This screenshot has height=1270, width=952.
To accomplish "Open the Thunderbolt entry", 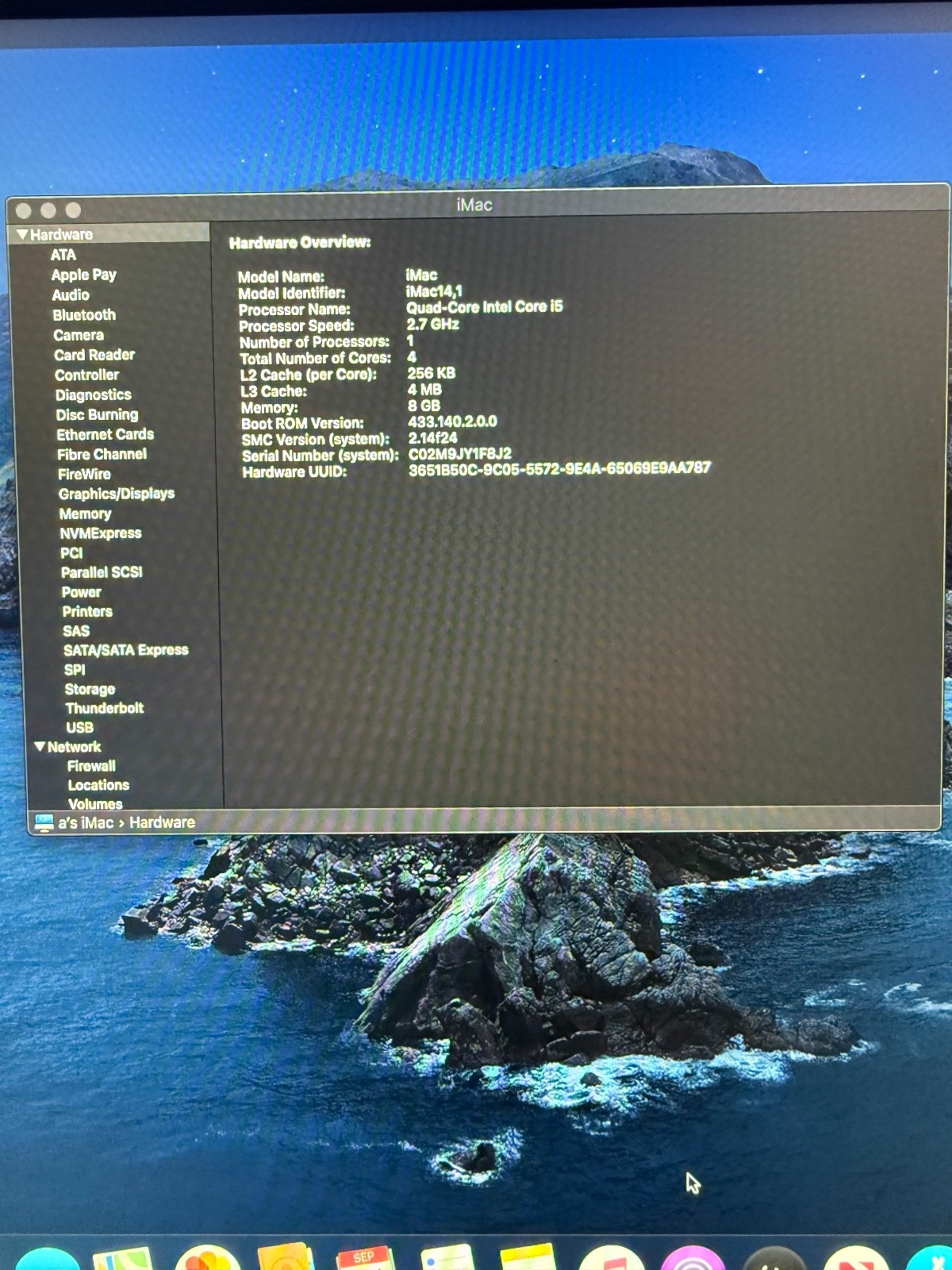I will (105, 708).
